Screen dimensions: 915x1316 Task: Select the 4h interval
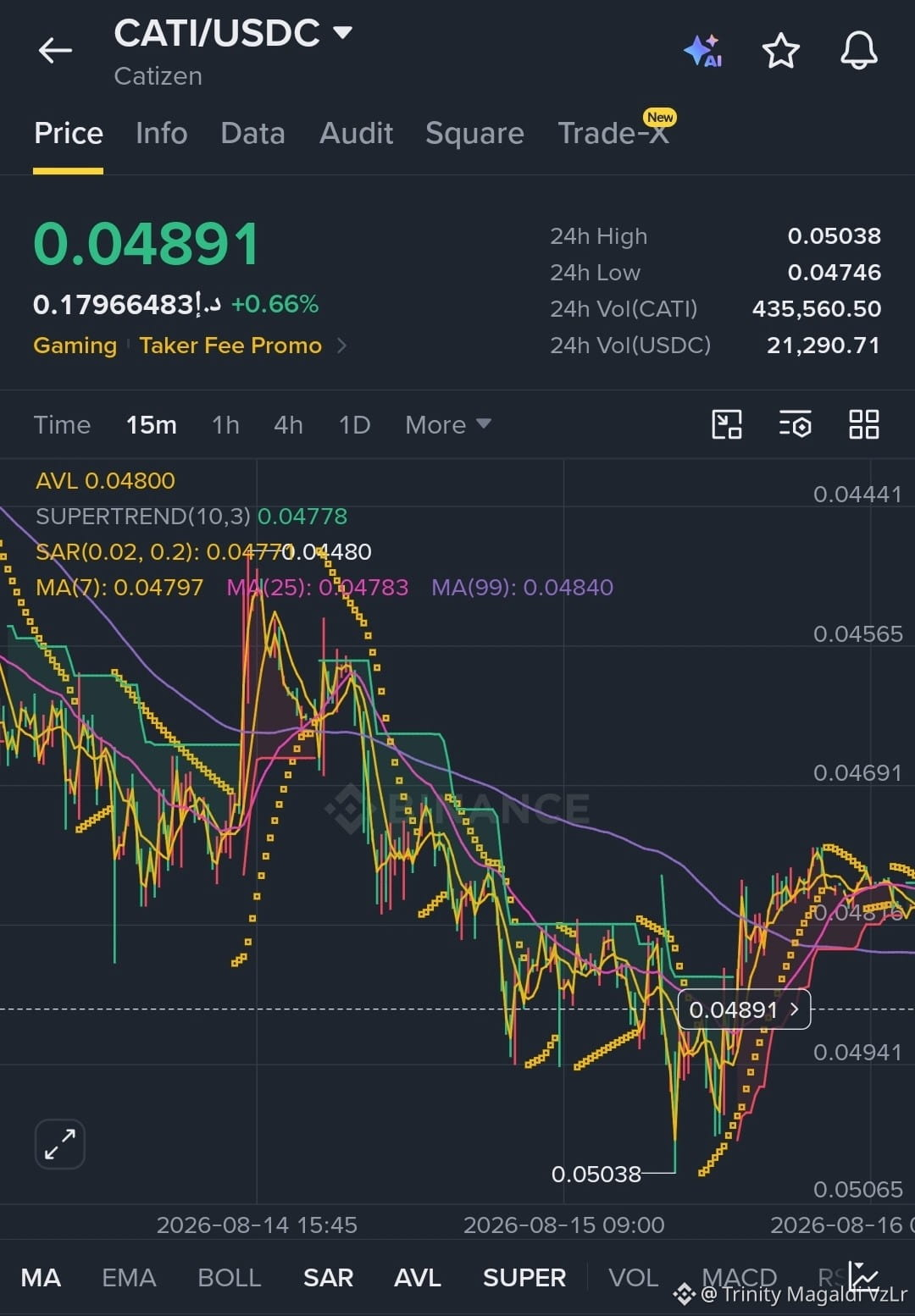288,424
